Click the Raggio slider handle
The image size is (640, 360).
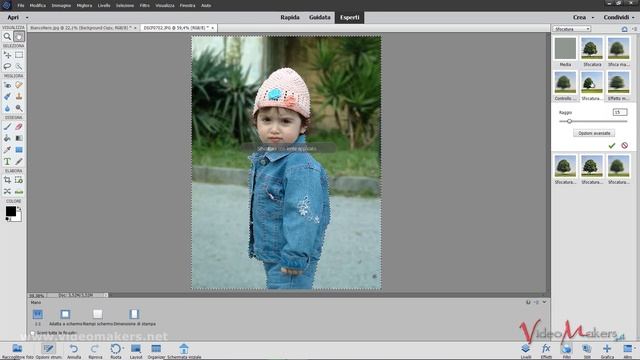coord(569,121)
